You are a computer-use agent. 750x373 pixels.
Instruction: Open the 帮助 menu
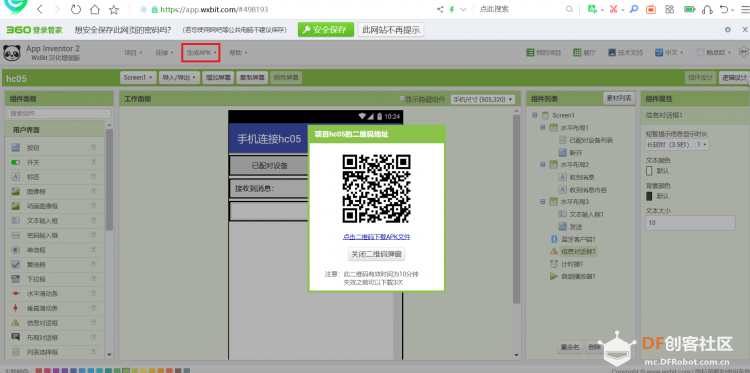click(x=238, y=53)
